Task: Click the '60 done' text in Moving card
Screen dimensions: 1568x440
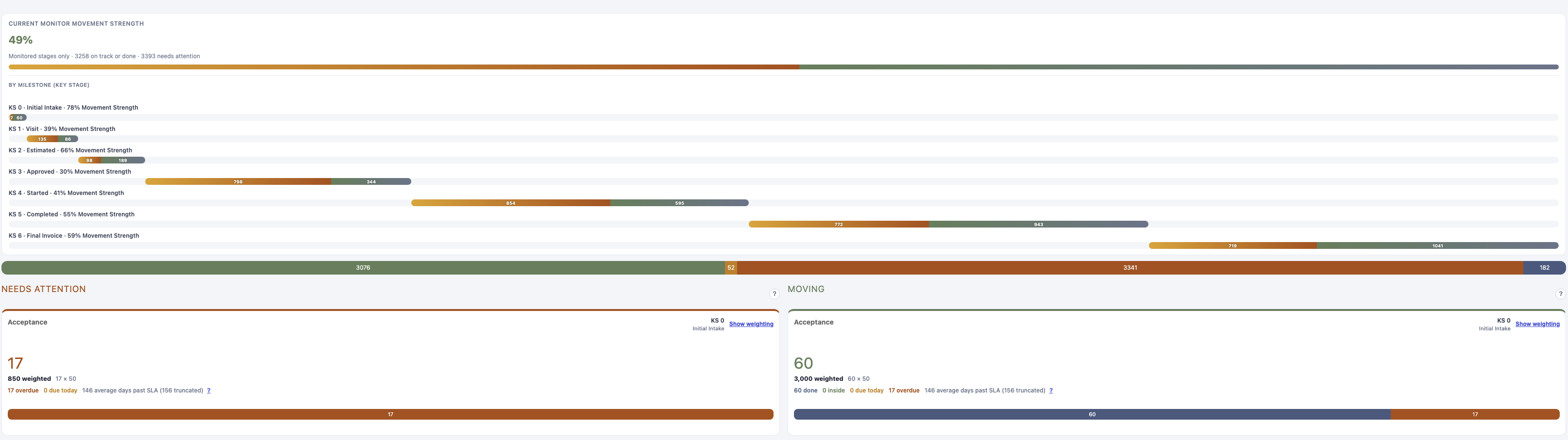Action: click(805, 391)
